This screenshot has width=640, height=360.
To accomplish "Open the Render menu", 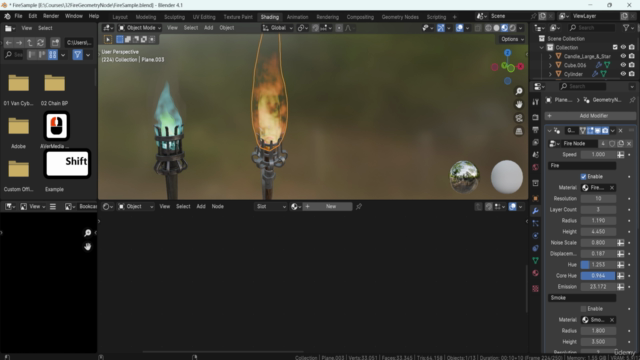I will pyautogui.click(x=51, y=16).
